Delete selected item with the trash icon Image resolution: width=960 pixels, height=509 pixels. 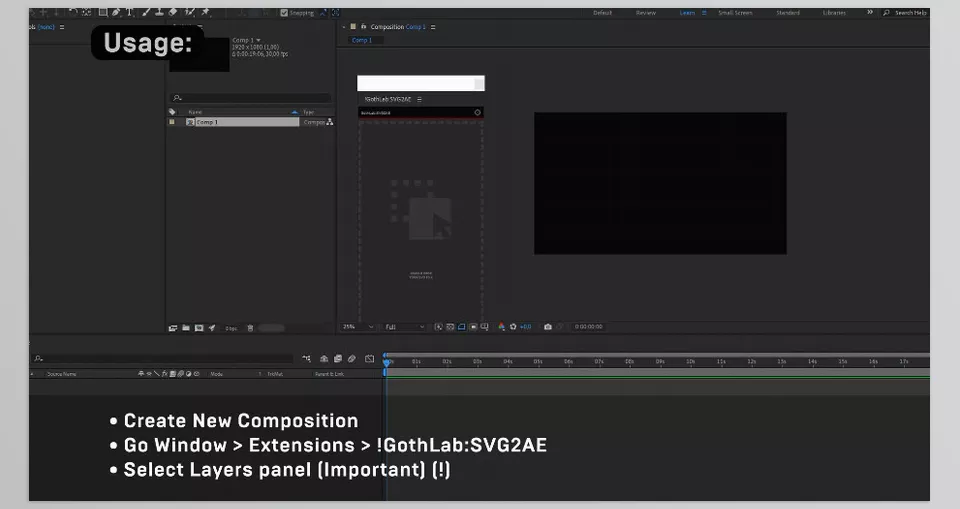pyautogui.click(x=250, y=328)
